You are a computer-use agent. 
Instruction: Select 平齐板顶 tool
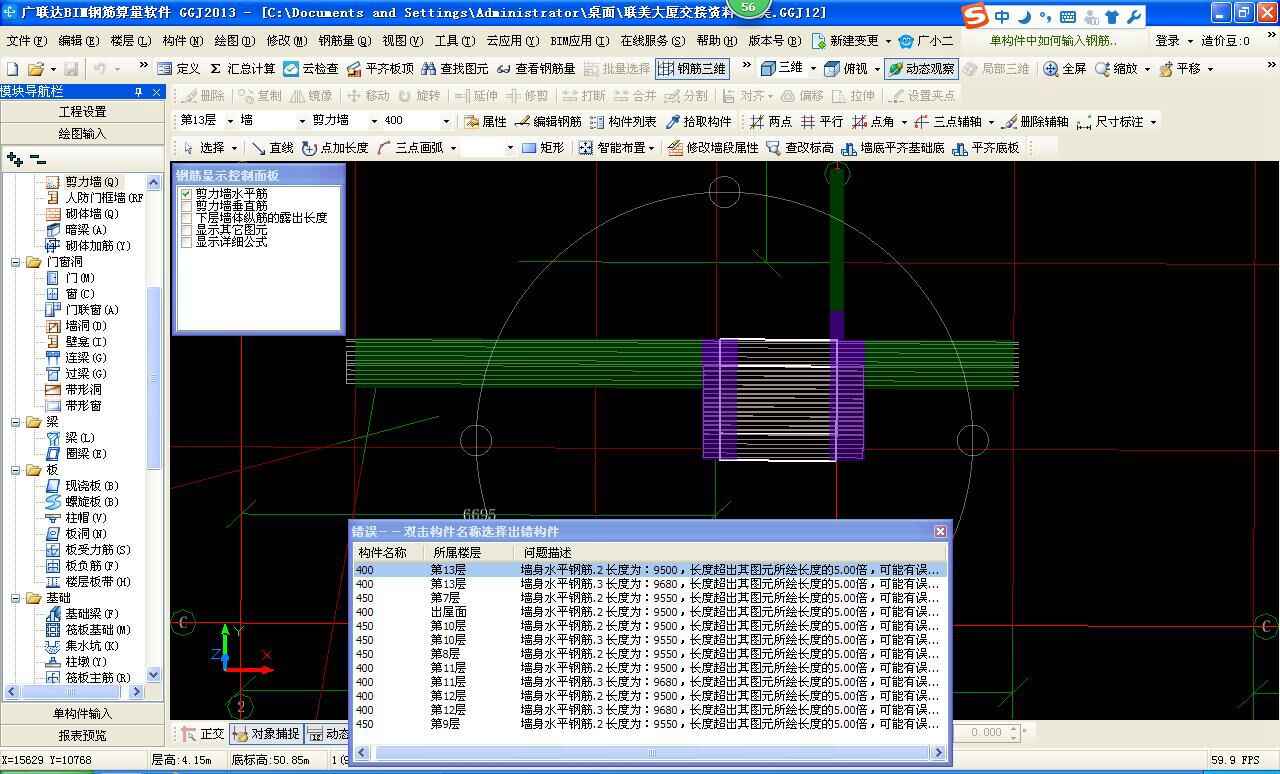380,69
